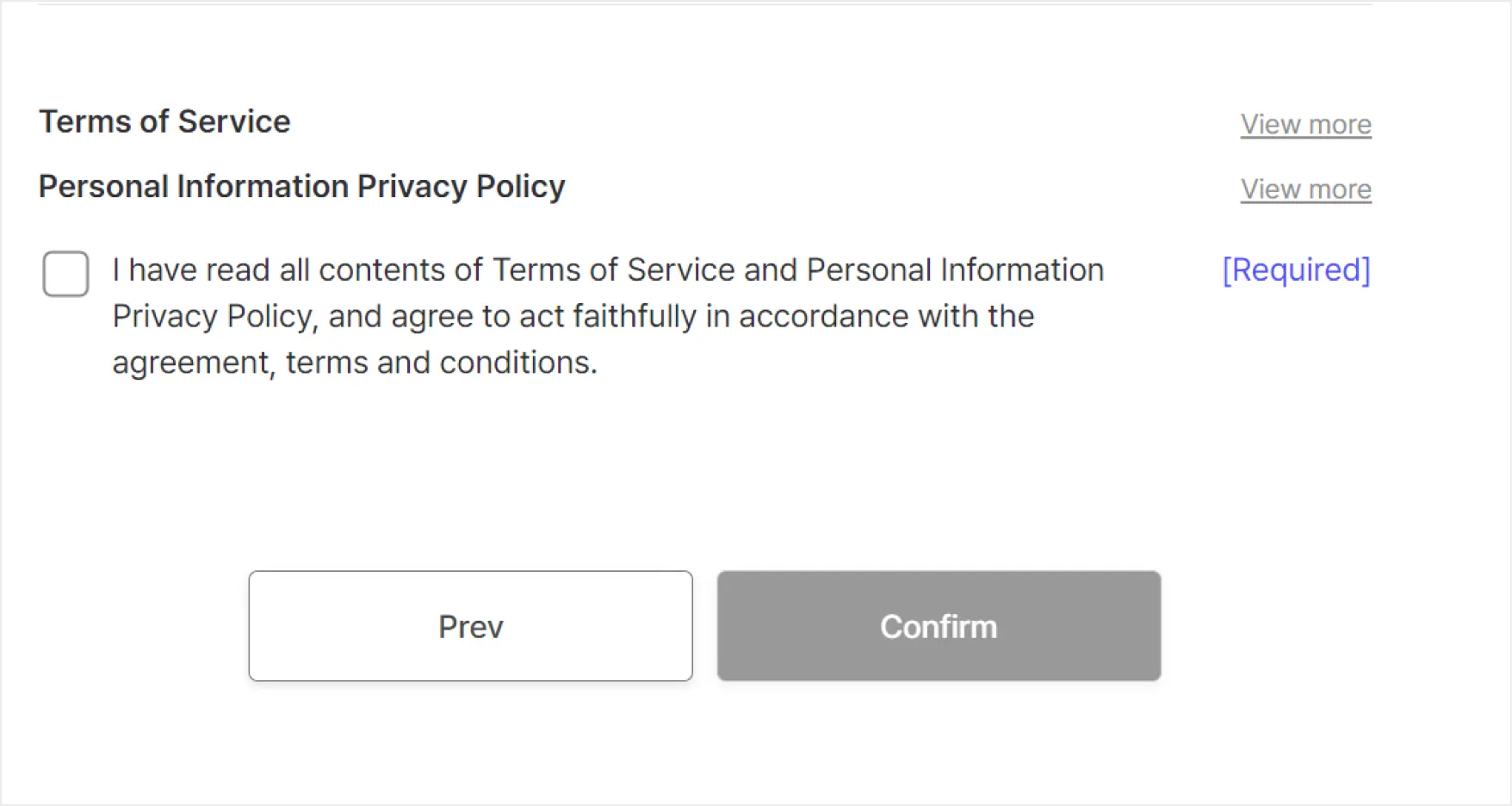1512x806 pixels.
Task: Click the blue [Required] label
Action: (x=1296, y=270)
